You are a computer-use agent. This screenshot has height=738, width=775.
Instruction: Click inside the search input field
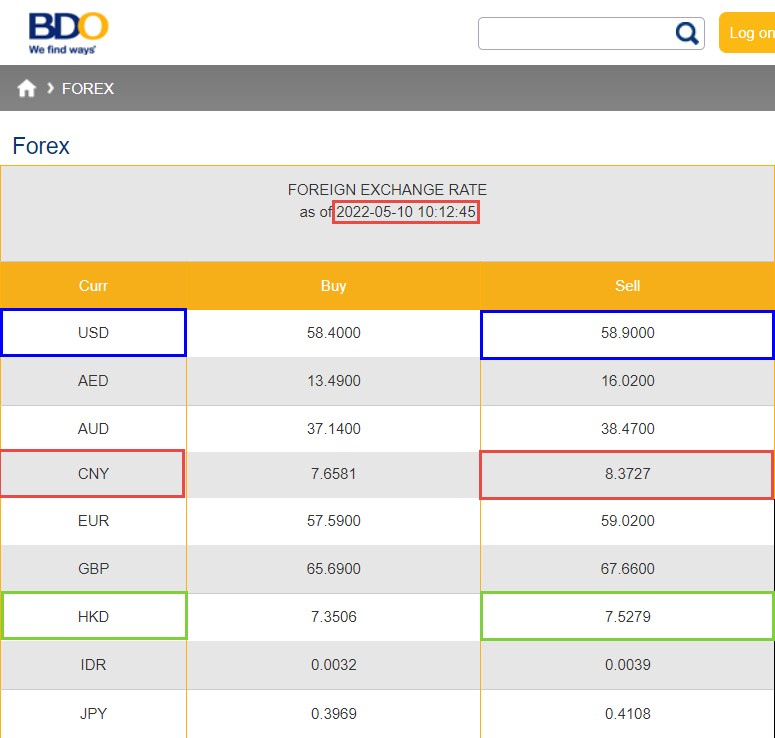[575, 33]
